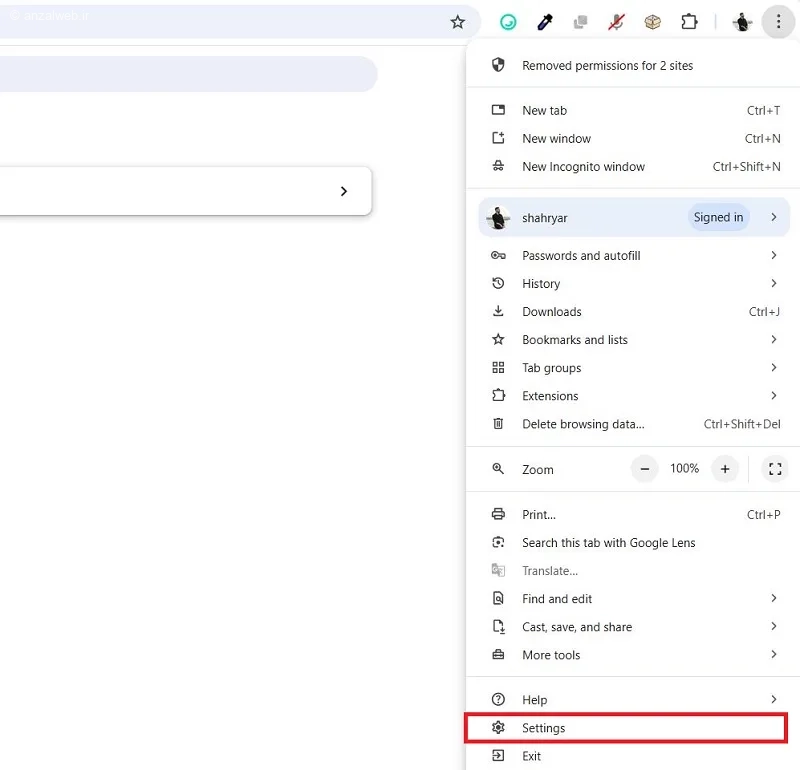
Task: Open Tab groups submenu
Action: pos(633,367)
